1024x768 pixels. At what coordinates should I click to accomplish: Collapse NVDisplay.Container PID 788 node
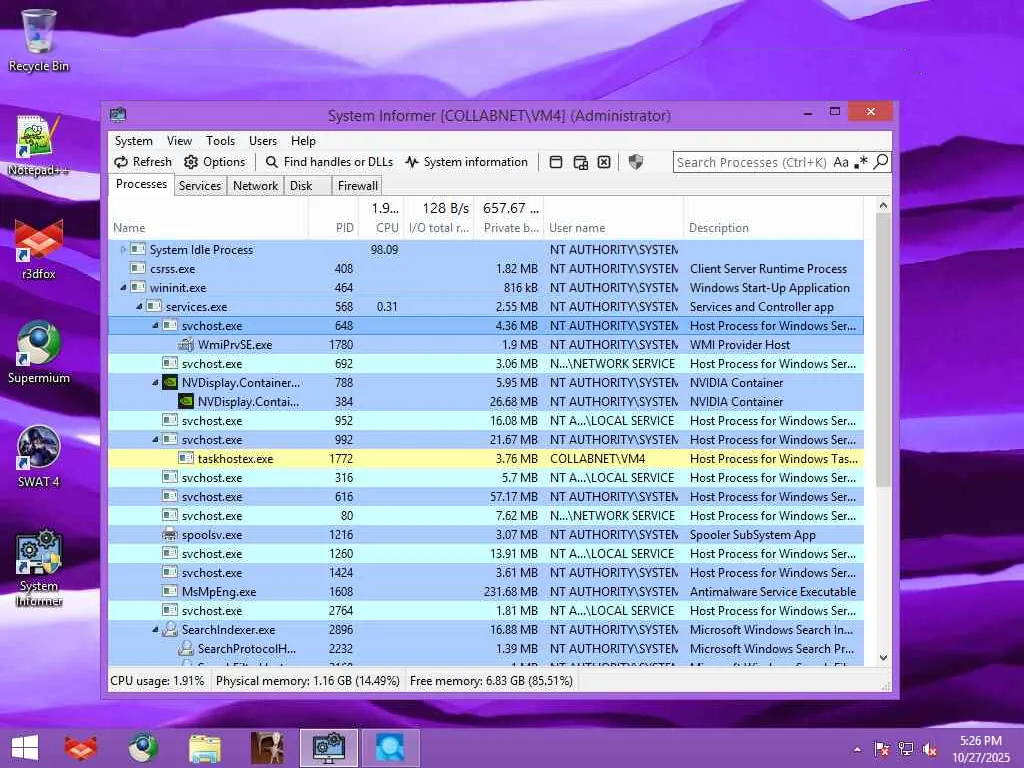tap(155, 383)
